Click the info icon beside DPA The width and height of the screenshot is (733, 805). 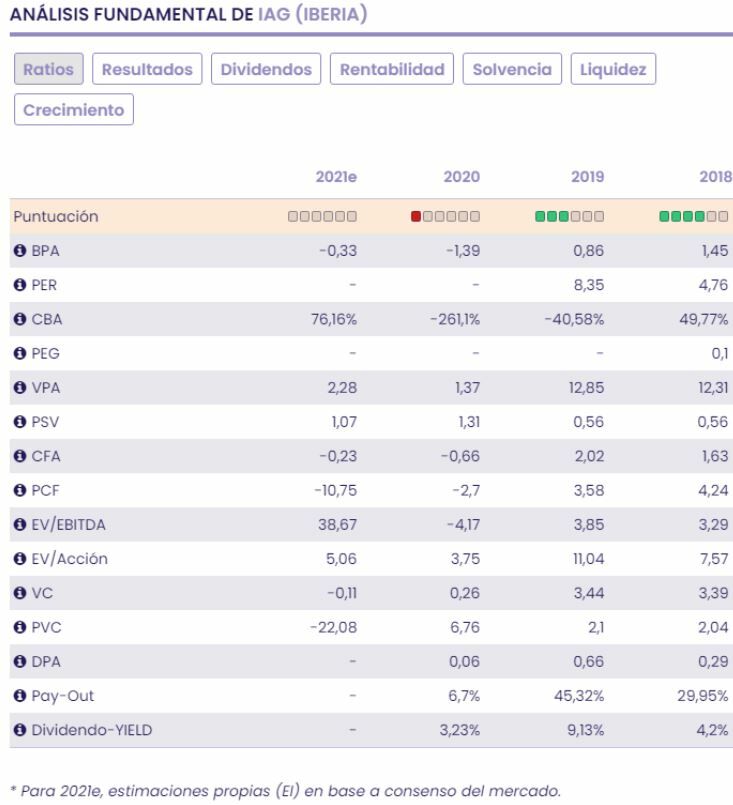tap(19, 661)
